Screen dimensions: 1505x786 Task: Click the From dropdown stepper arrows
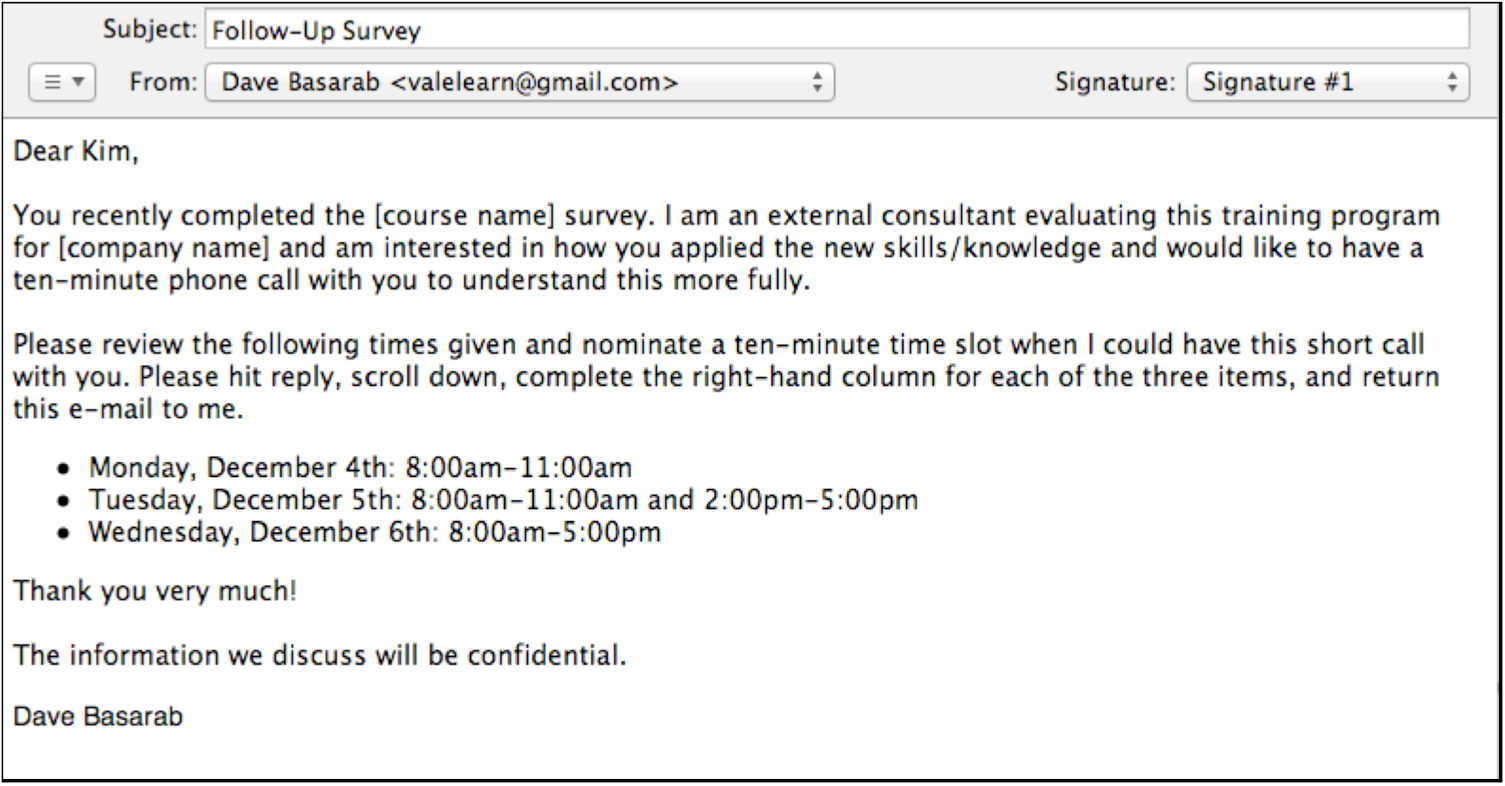point(817,82)
